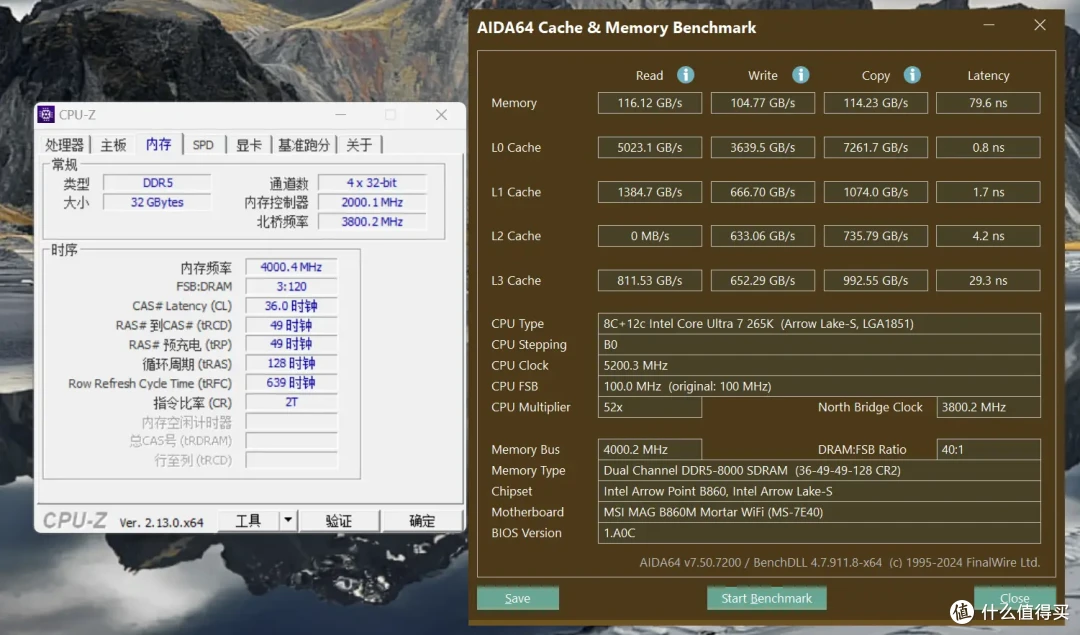Select the 内存 tab in CPU-Z
Image resolution: width=1080 pixels, height=635 pixels.
pos(158,144)
